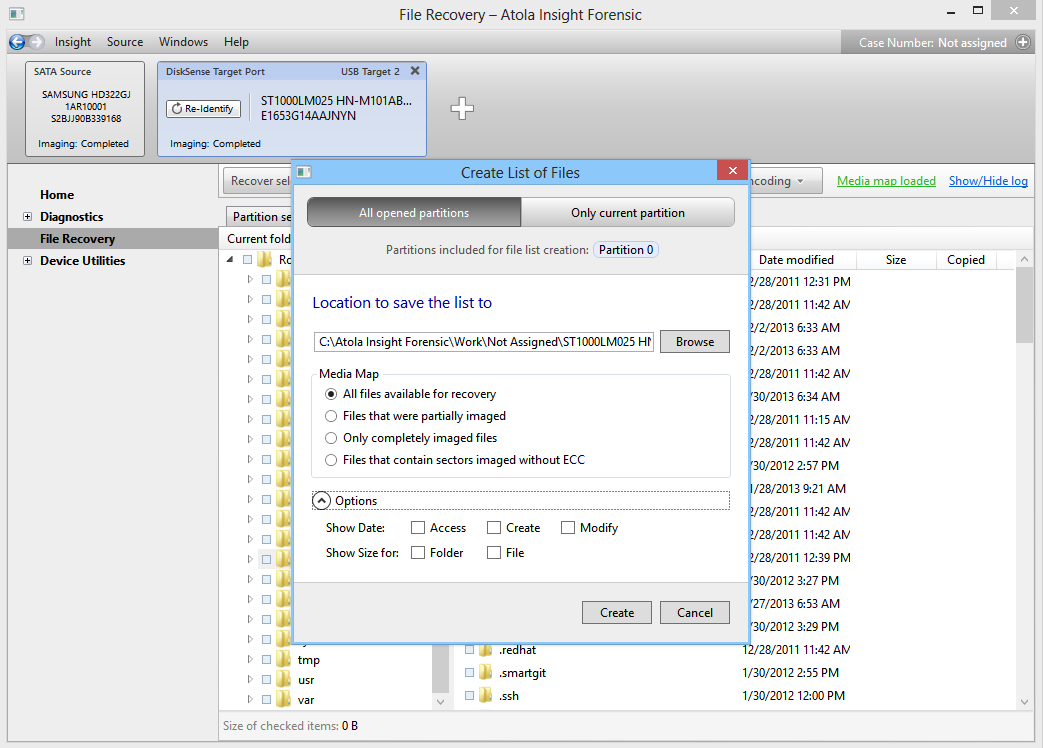This screenshot has height=748, width=1043.
Task: Click Atola app icon in main title bar
Action: [17, 14]
